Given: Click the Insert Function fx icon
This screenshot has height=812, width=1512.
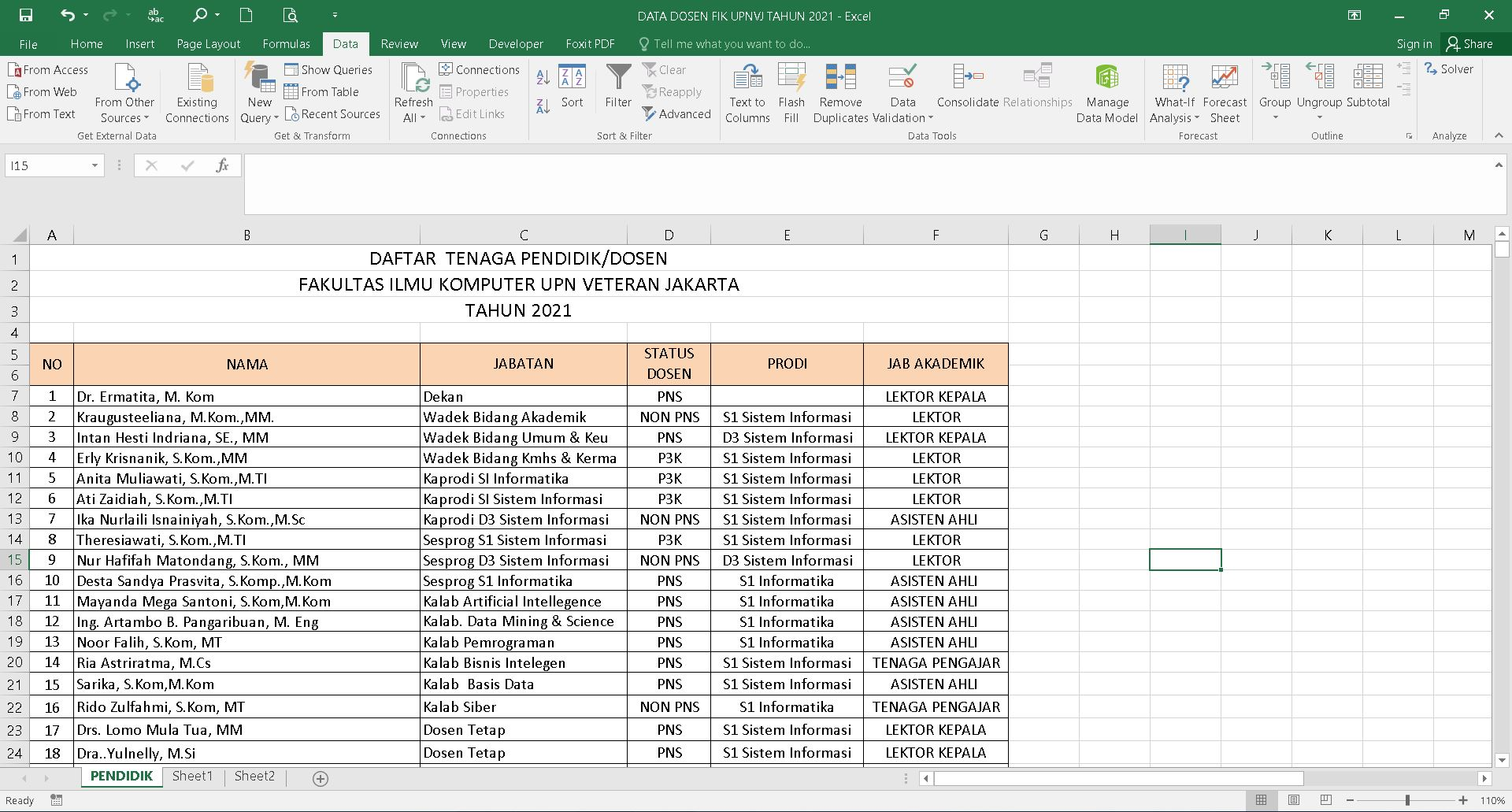Looking at the screenshot, I should click(222, 165).
